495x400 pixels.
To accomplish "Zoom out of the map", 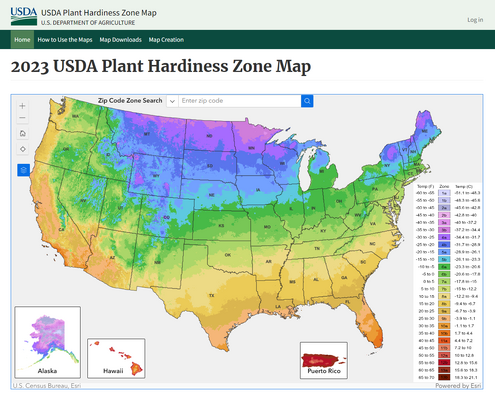I will pyautogui.click(x=22, y=118).
